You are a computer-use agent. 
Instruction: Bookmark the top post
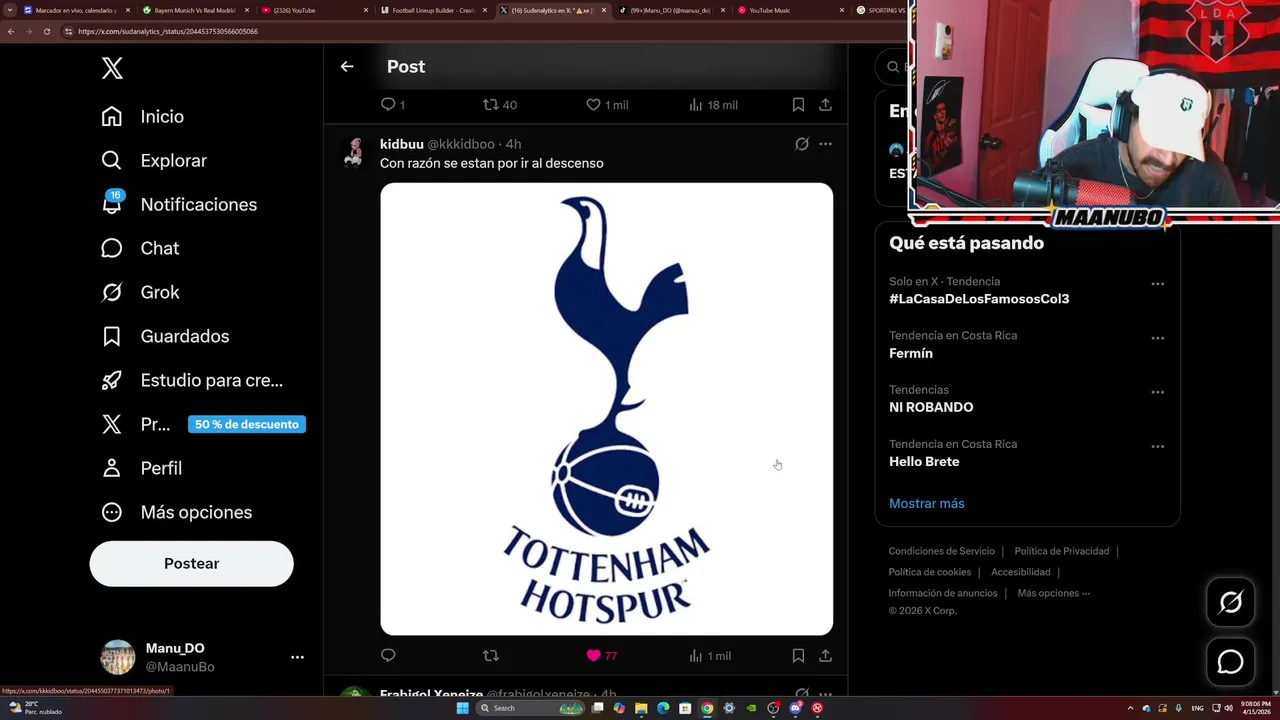click(x=798, y=104)
